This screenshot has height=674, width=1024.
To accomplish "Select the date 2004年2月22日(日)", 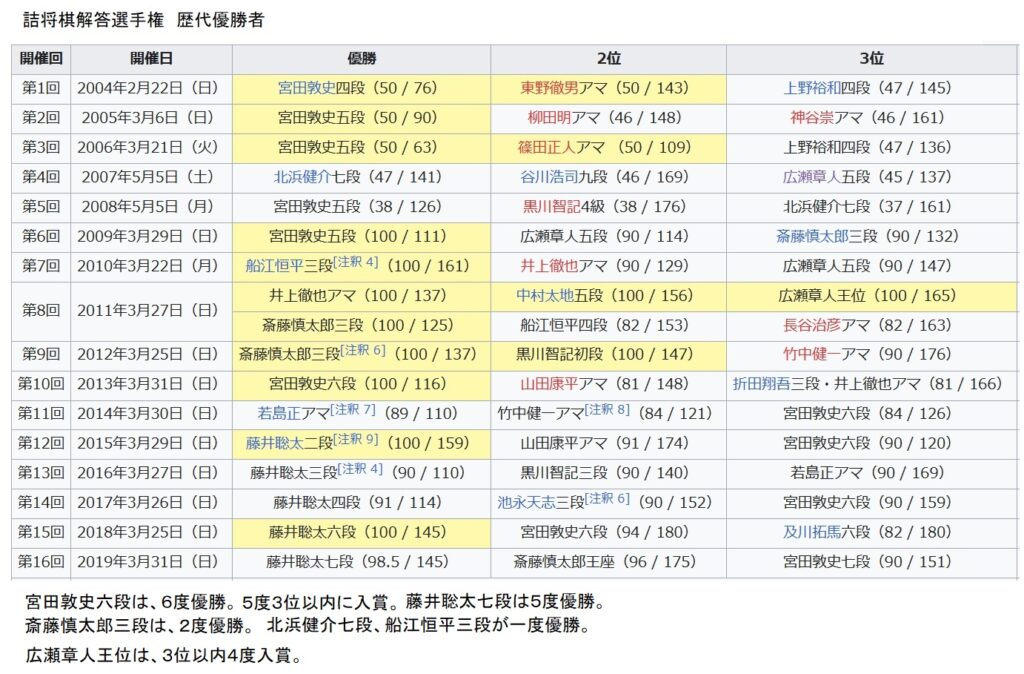I will [x=148, y=88].
